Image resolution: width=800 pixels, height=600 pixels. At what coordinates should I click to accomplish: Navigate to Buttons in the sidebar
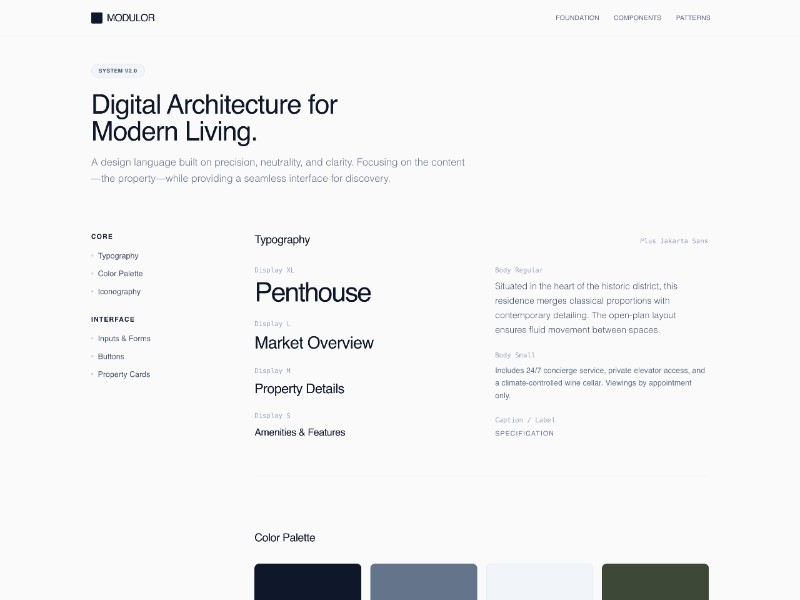(x=111, y=357)
